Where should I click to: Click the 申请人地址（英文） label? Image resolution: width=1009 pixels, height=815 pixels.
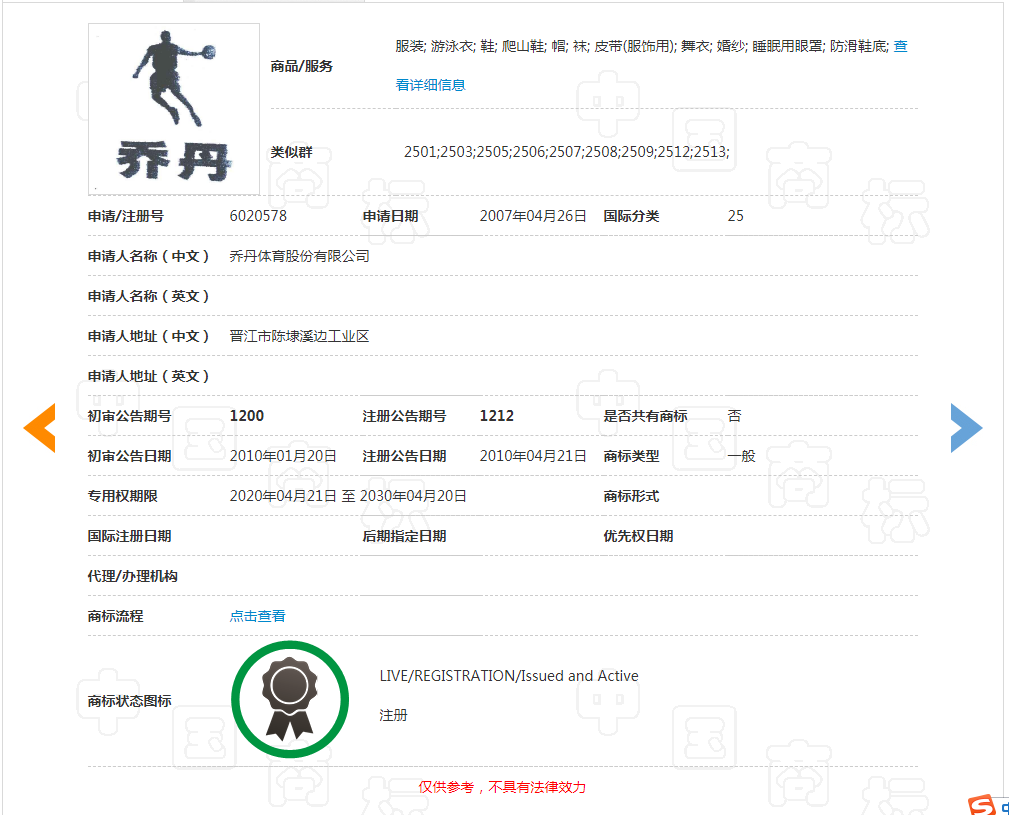point(149,376)
